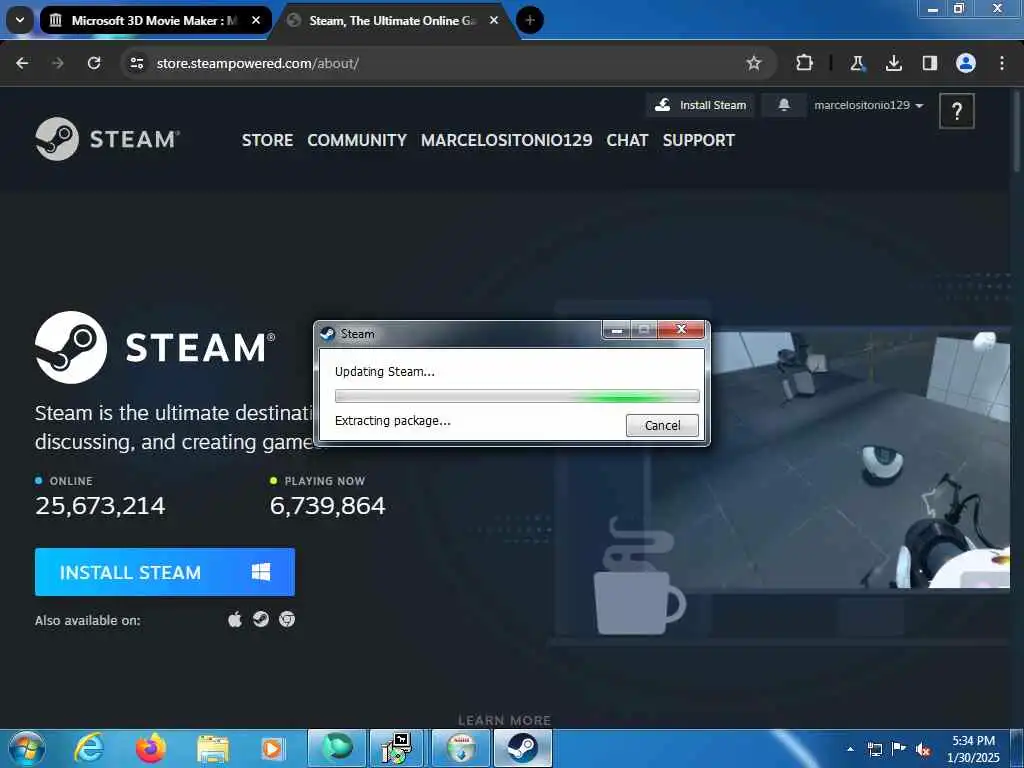Expand the tab search dropdown arrow

pos(20,20)
